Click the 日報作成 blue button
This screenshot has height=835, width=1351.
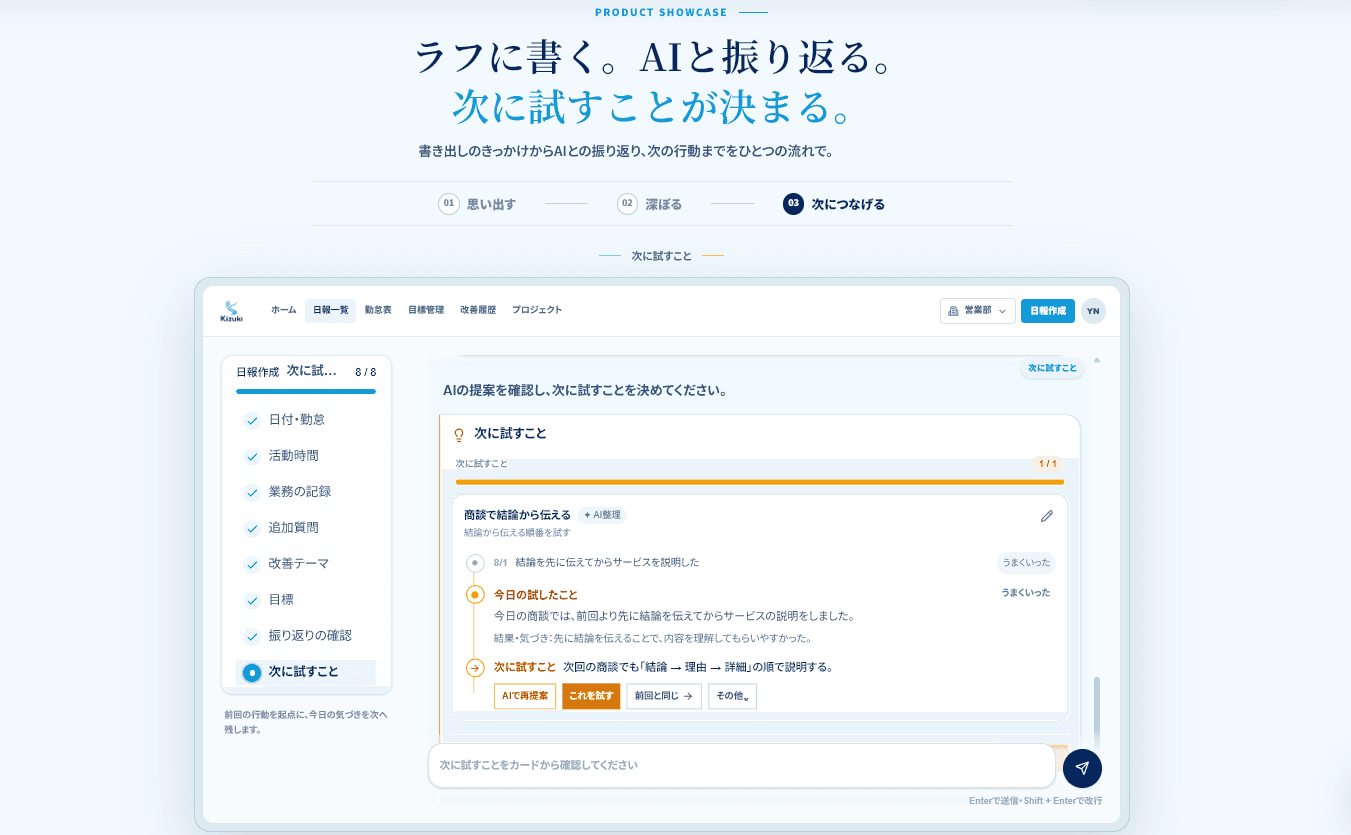pos(1048,311)
